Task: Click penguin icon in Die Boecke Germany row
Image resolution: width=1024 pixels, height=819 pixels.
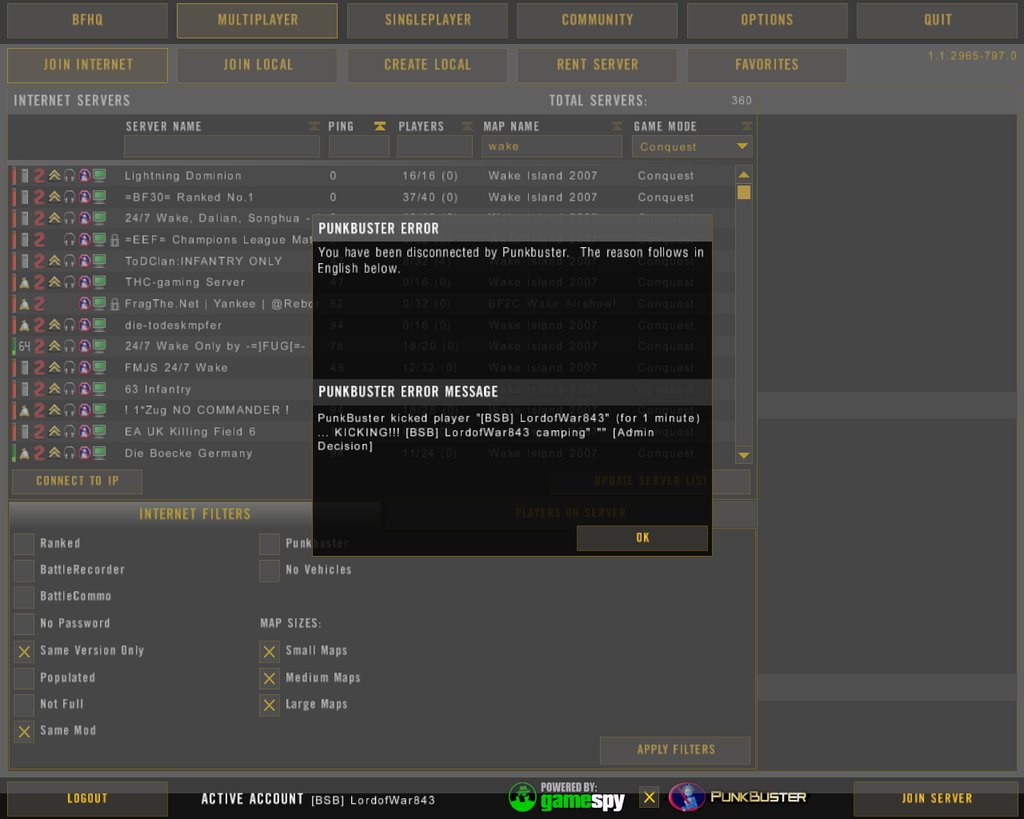Action: pyautogui.click(x=24, y=453)
